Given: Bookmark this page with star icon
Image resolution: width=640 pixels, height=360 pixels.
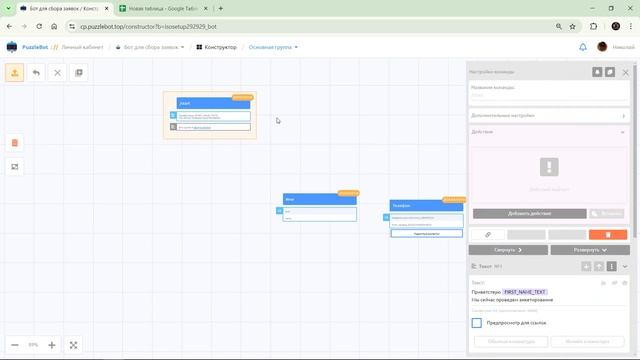Looking at the screenshot, I should 572,27.
